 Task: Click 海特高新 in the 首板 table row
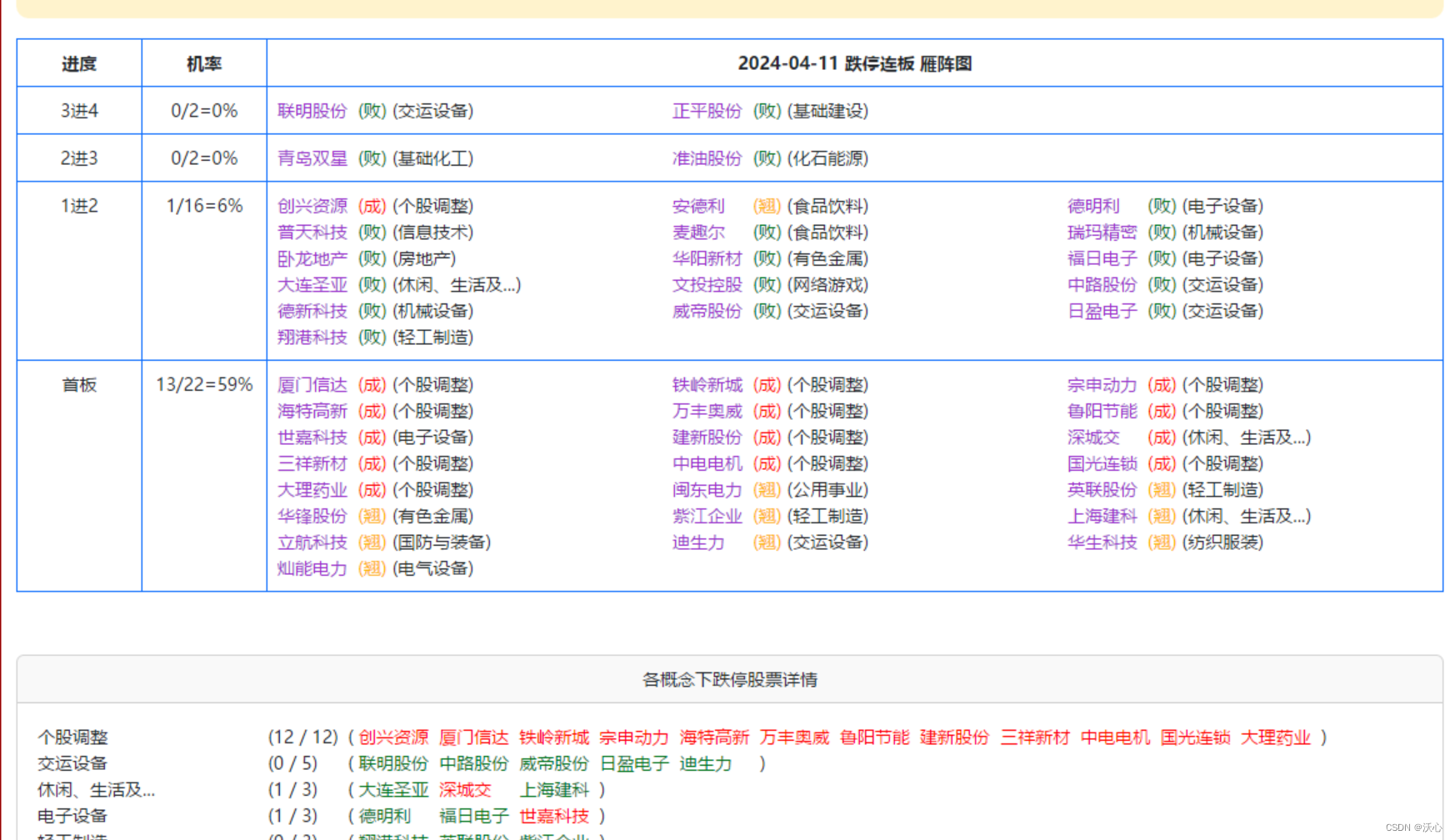[x=312, y=411]
